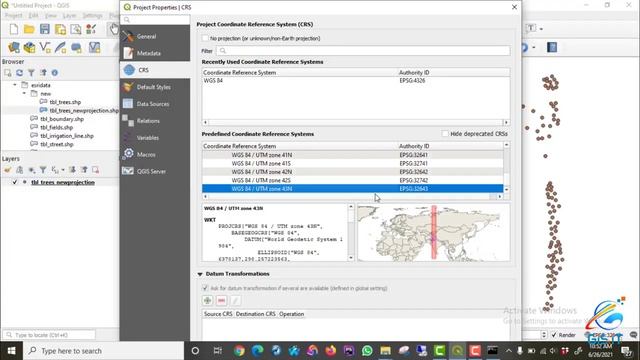640x360 pixels.
Task: Click New Temporary Scratch Layer icon
Action: tap(76, 48)
